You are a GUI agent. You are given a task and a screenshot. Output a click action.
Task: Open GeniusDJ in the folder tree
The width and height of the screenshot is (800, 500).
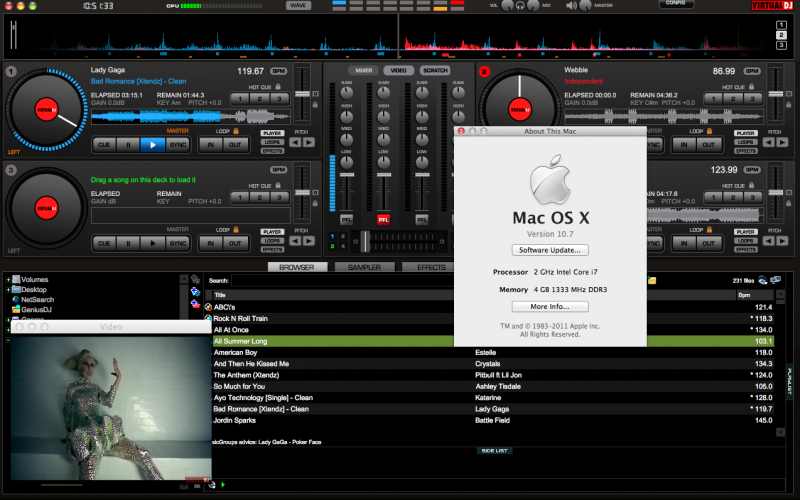pos(36,309)
